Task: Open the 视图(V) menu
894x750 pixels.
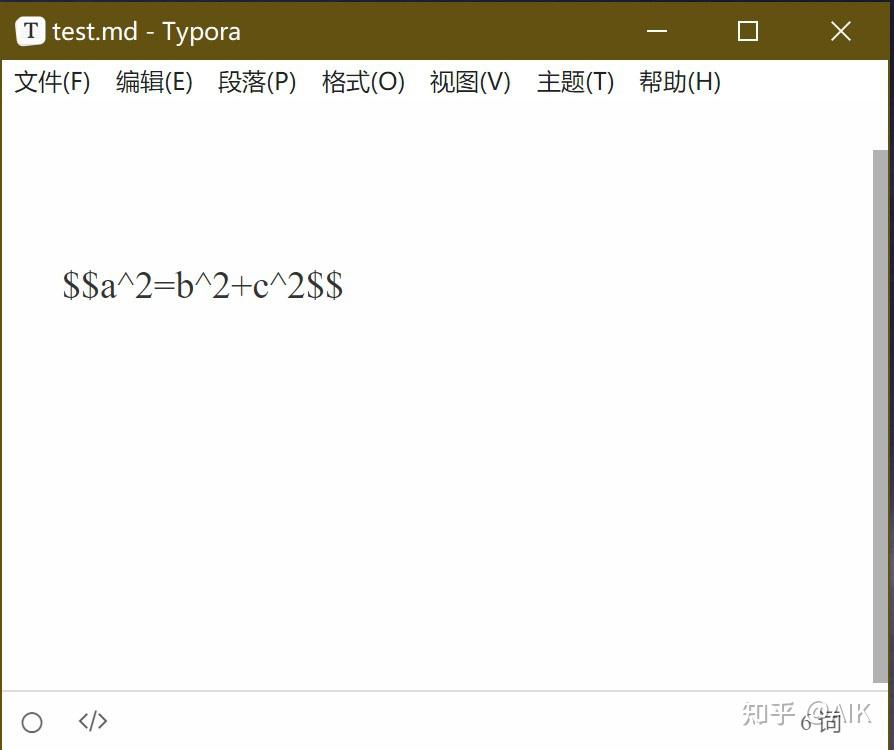Action: [x=469, y=83]
